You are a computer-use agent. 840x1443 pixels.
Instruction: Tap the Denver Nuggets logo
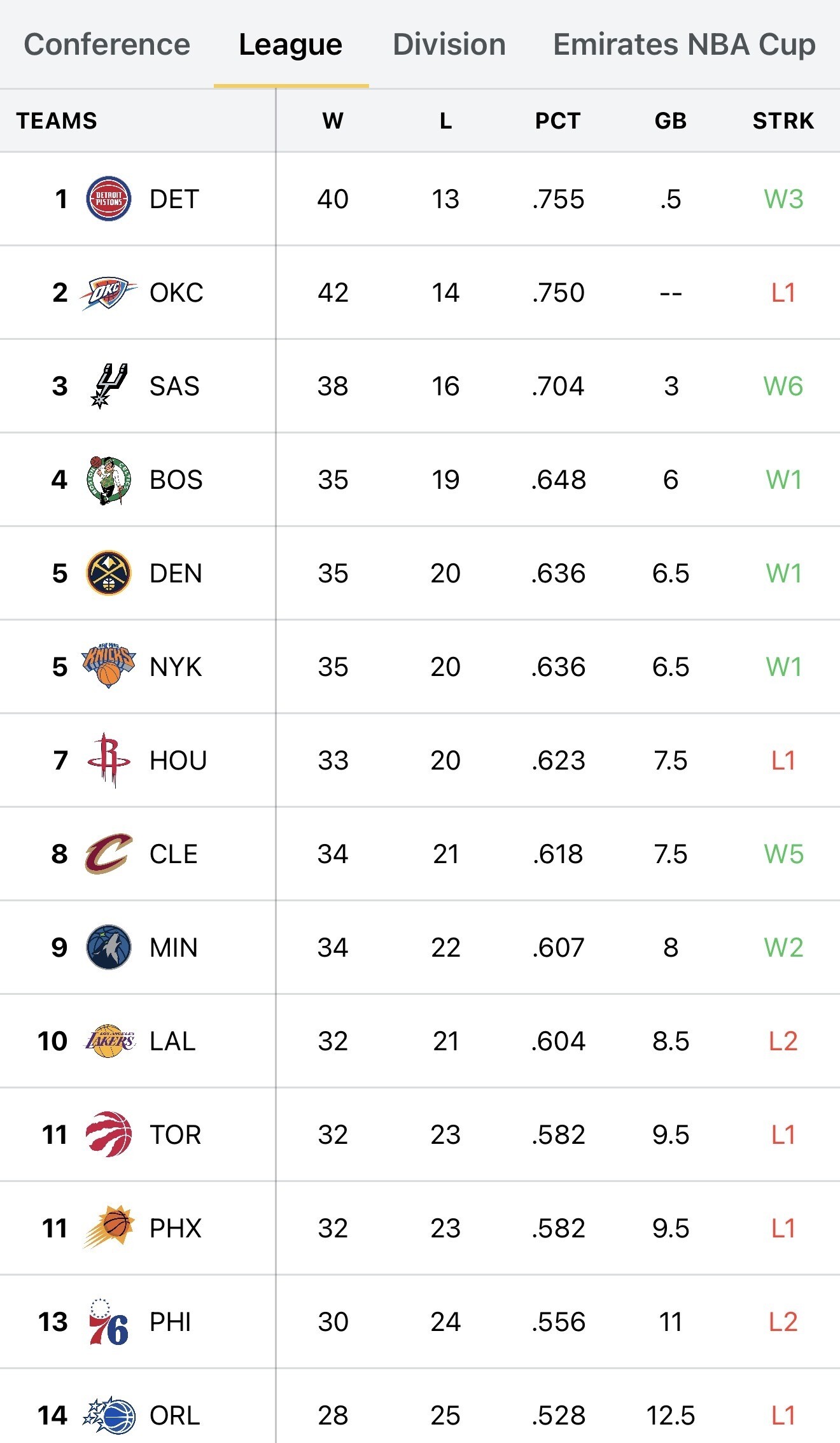tap(109, 573)
